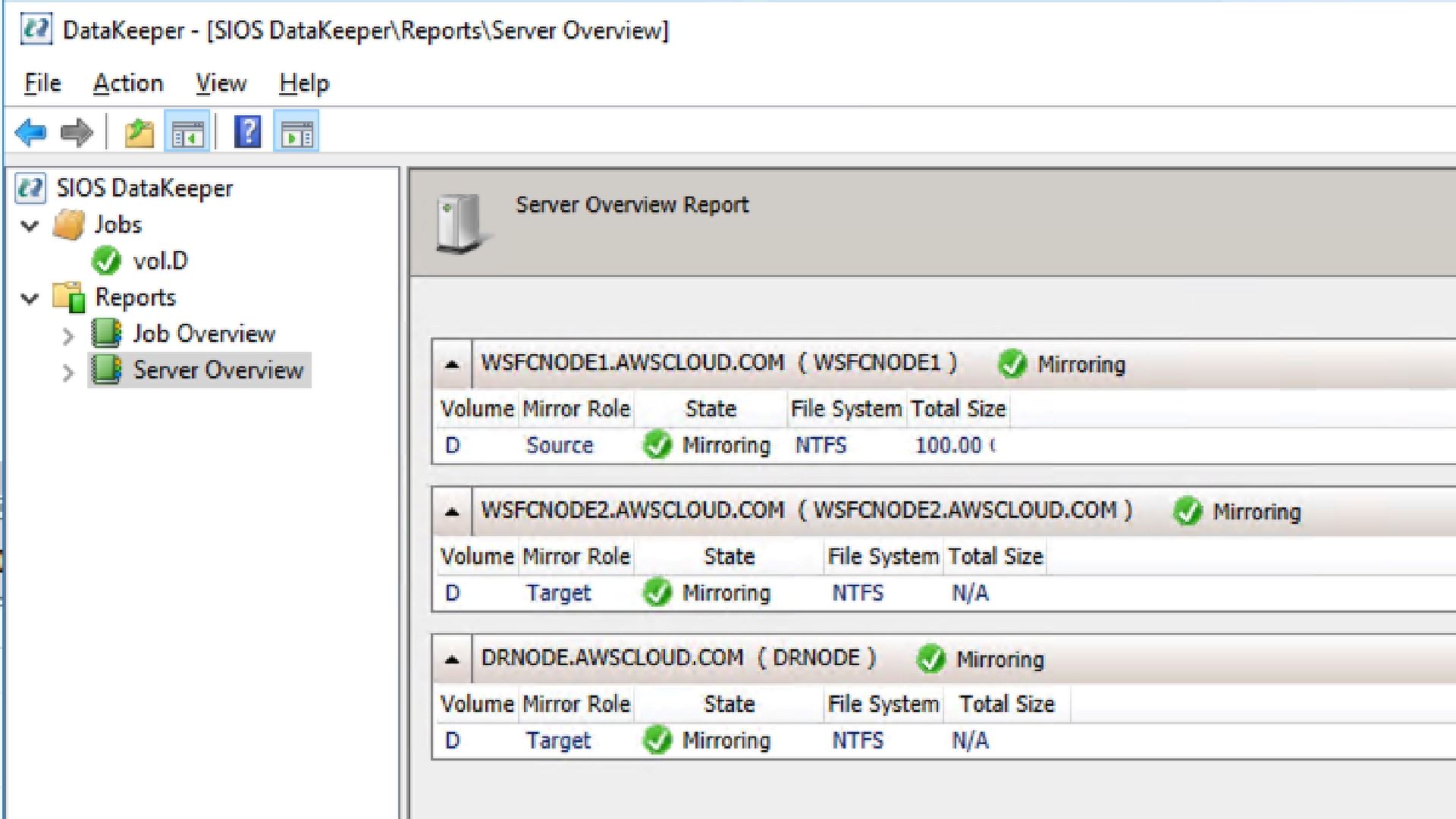Click the State column header under WSFCNODE2

pyautogui.click(x=730, y=557)
